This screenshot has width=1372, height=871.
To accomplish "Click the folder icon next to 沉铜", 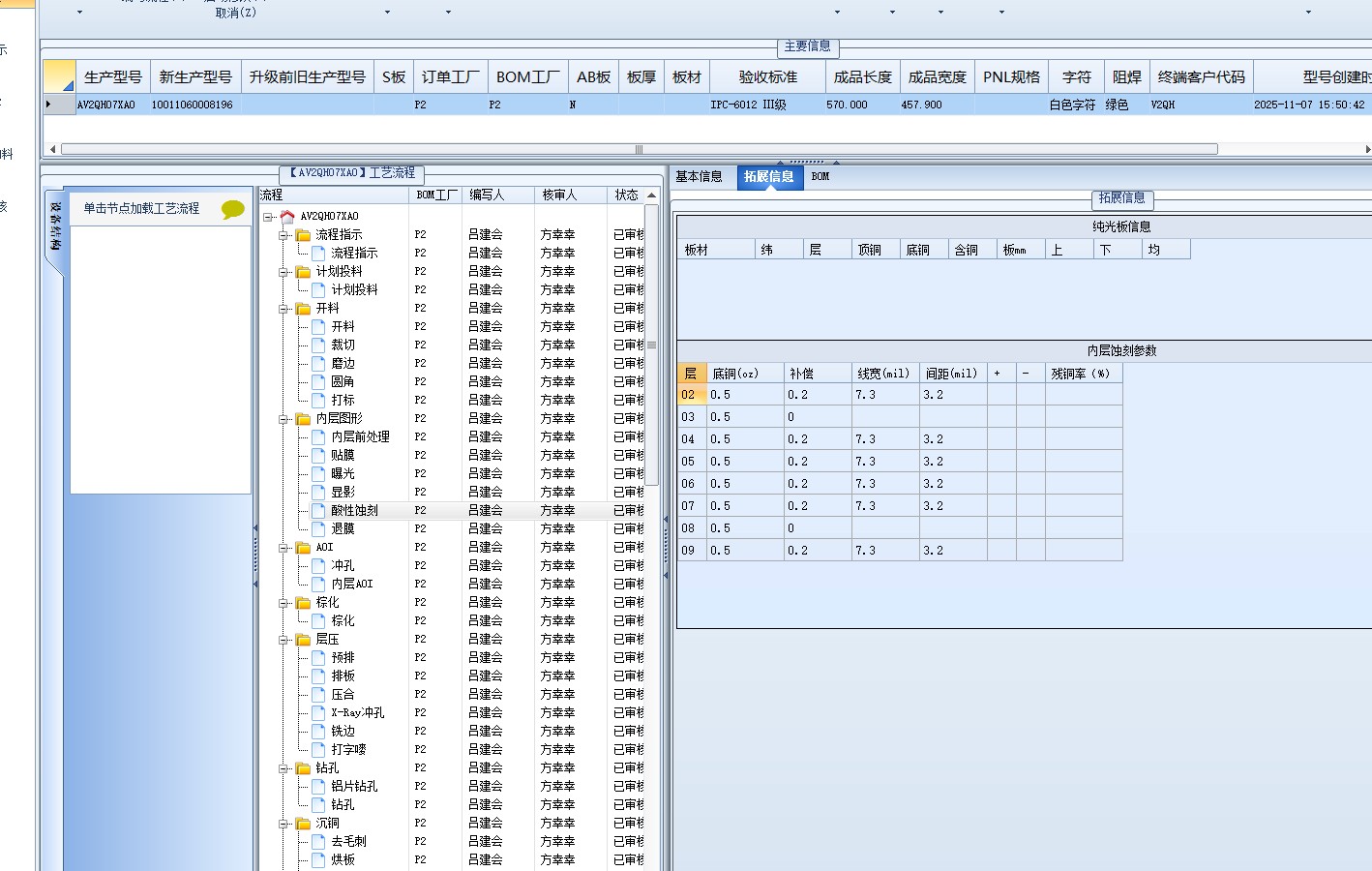I will click(303, 823).
